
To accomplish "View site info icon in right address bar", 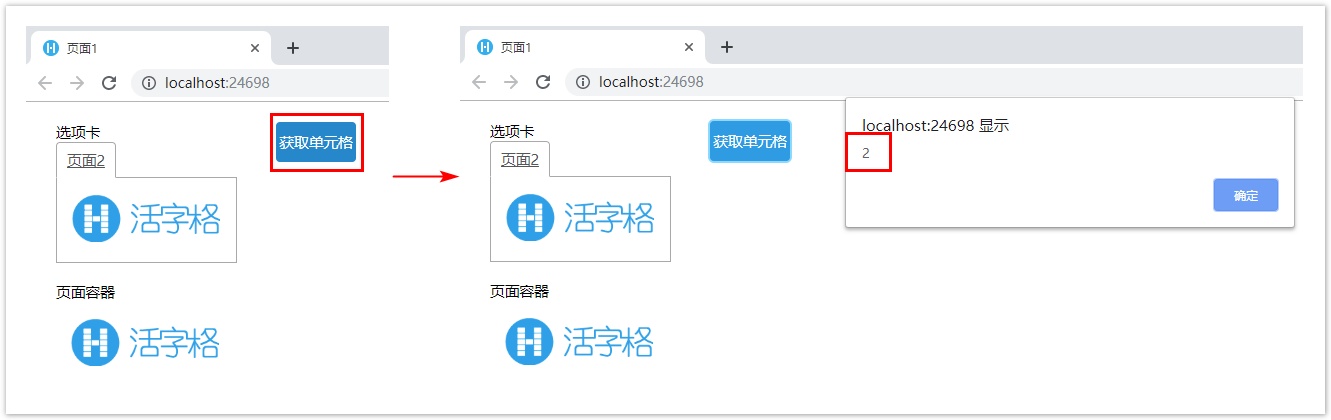I will point(583,82).
